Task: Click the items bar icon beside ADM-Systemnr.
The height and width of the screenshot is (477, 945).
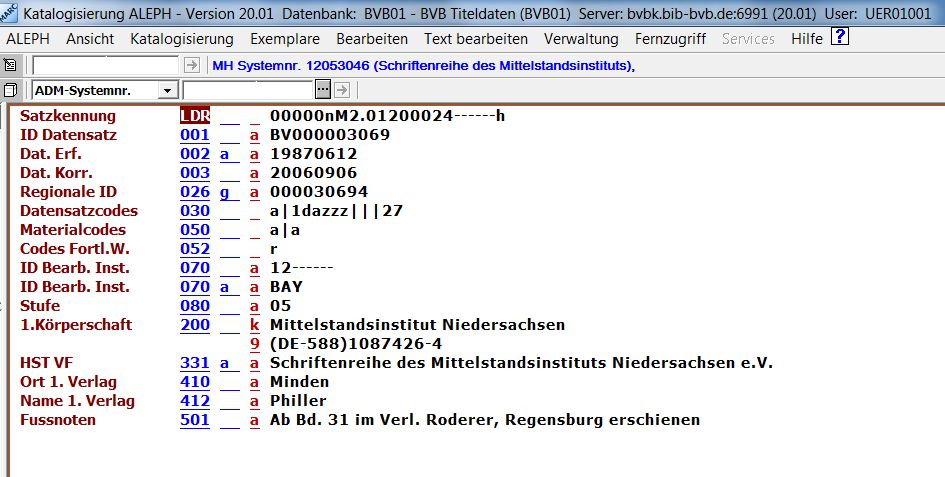Action: (x=11, y=90)
